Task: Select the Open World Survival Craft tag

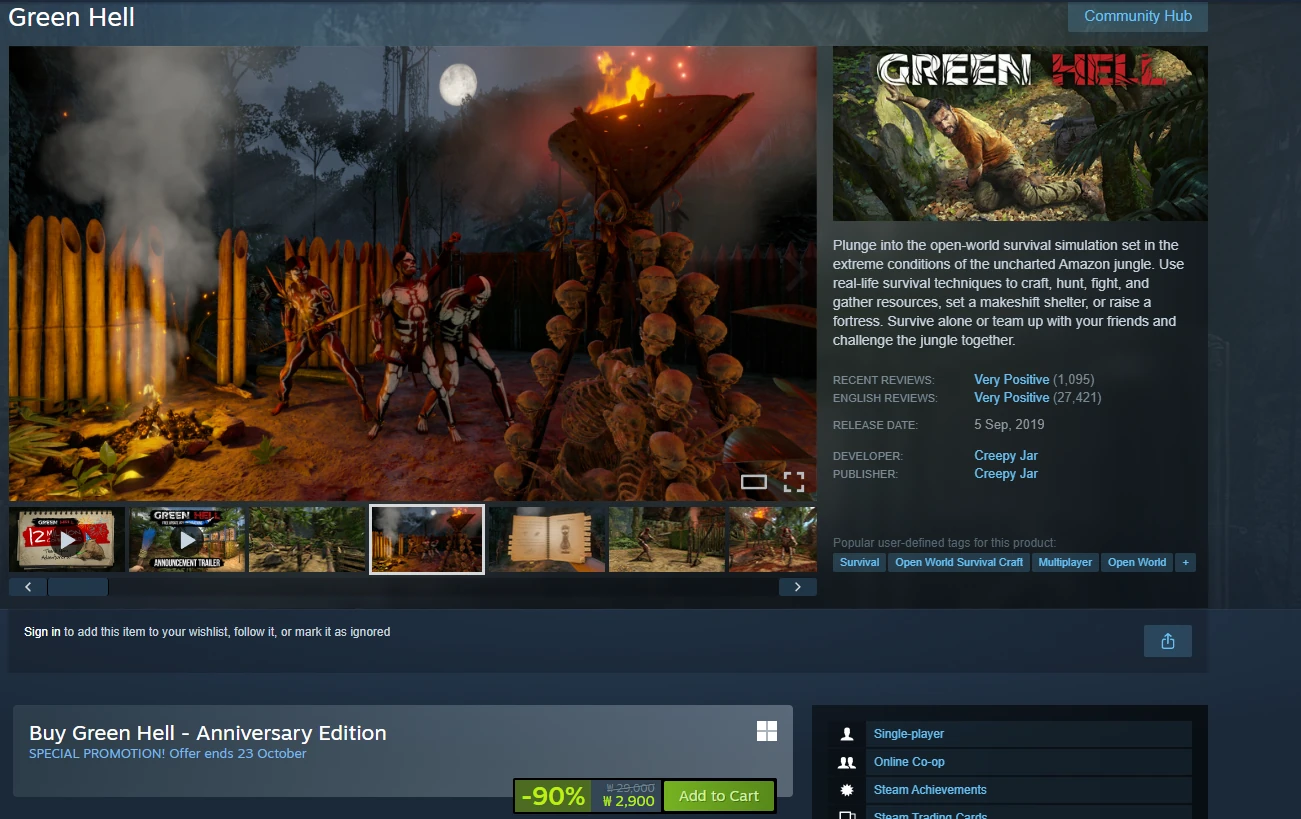Action: coord(959,562)
